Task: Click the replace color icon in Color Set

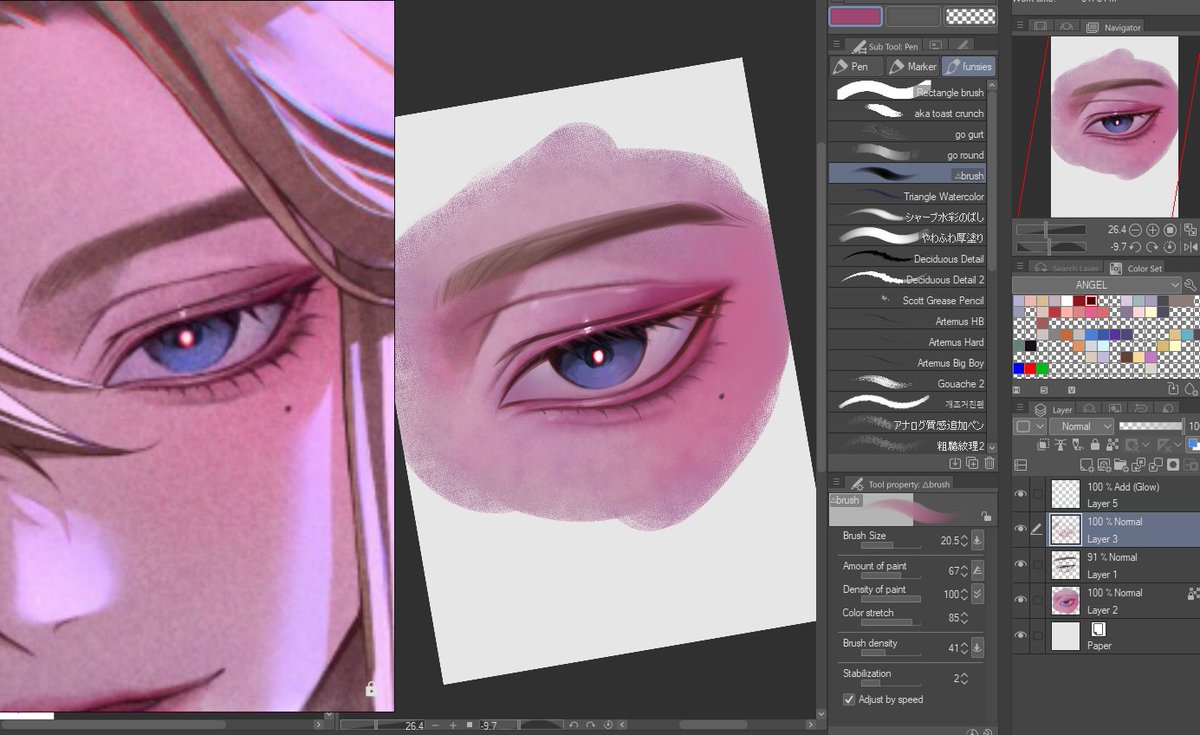Action: tap(1174, 389)
